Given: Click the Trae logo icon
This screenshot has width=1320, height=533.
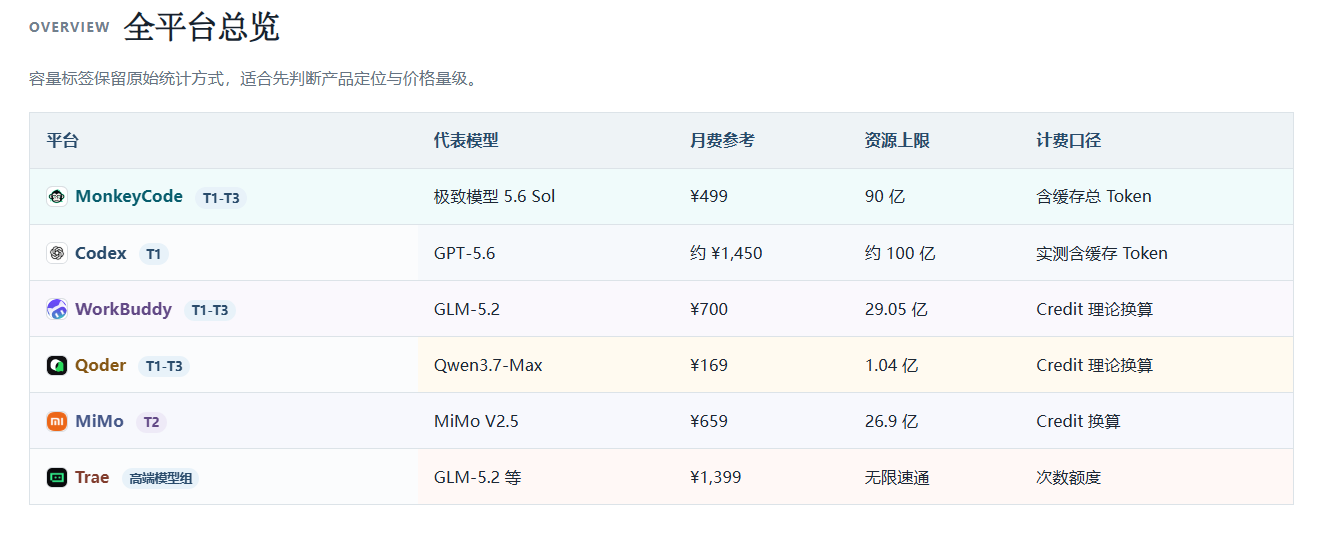Looking at the screenshot, I should tap(57, 477).
